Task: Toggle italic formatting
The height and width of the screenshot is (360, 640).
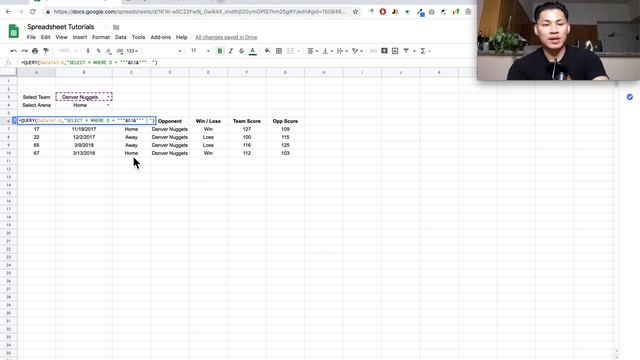Action: [231, 51]
